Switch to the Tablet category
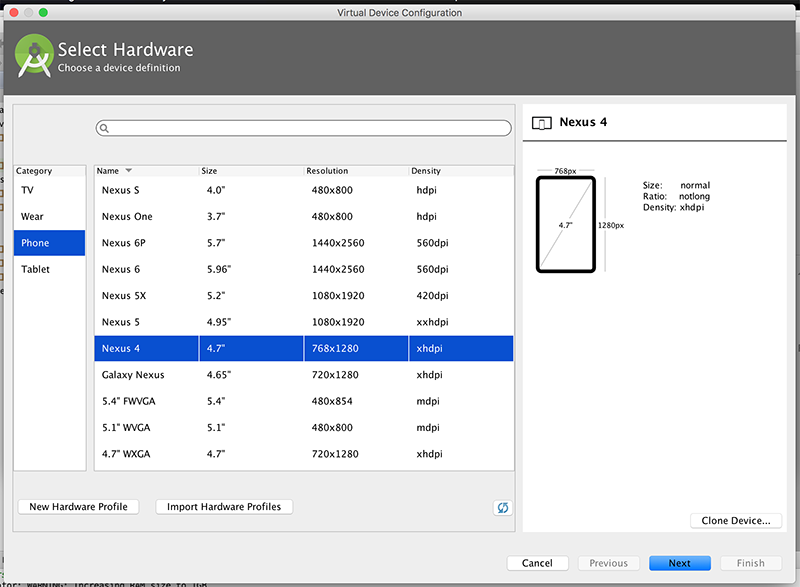Screen dimensions: 800x587 click(x=49, y=269)
